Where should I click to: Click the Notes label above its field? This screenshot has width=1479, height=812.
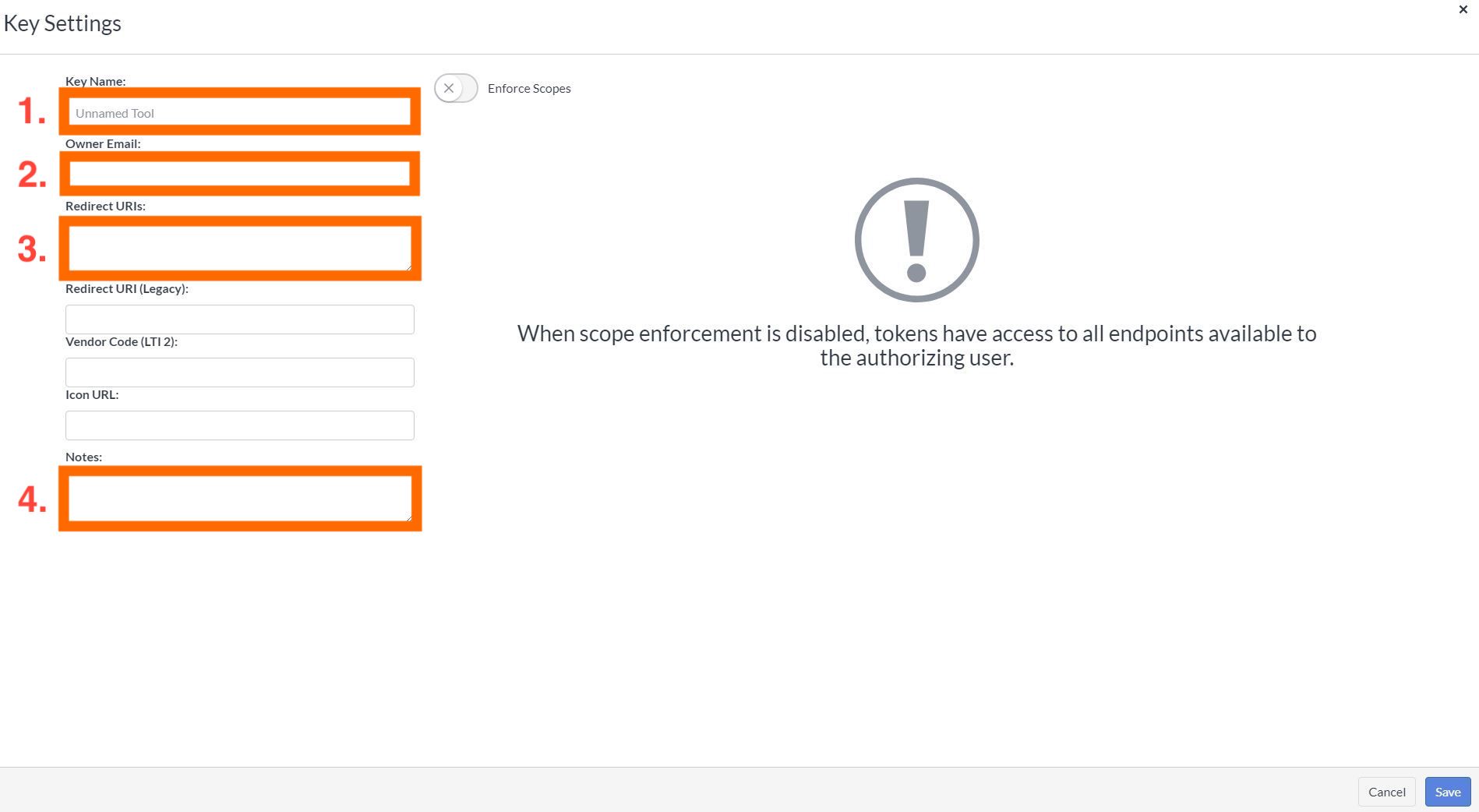83,457
